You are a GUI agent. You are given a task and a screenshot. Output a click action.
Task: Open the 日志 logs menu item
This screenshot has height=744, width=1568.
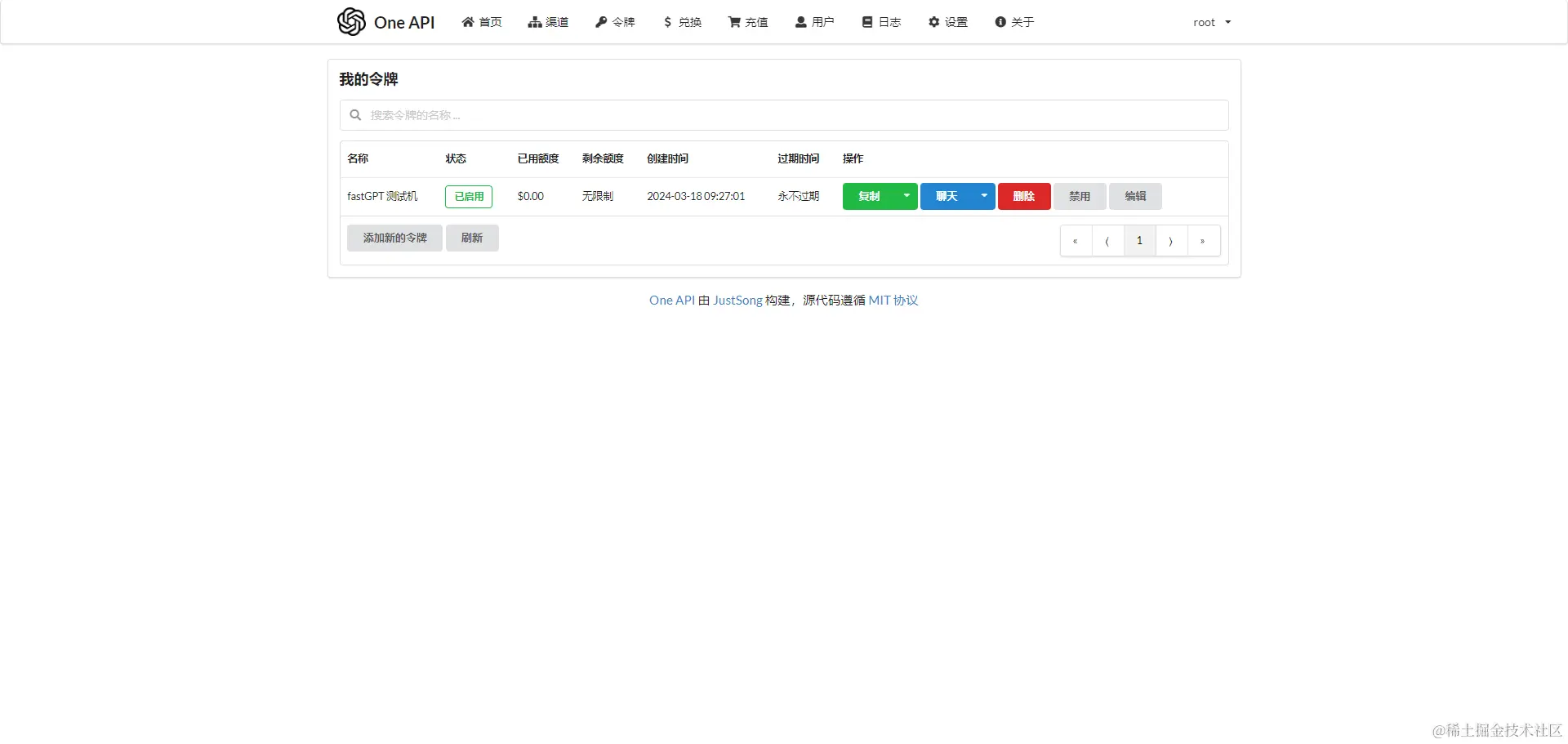(x=882, y=22)
